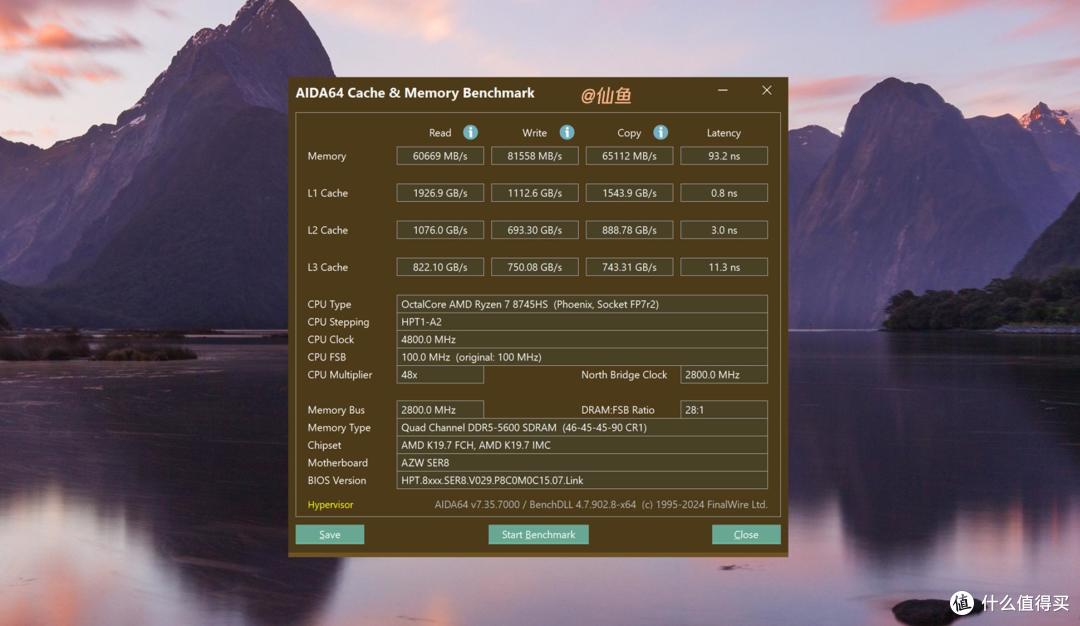Click CPU Multiplier value 48x

pos(440,375)
